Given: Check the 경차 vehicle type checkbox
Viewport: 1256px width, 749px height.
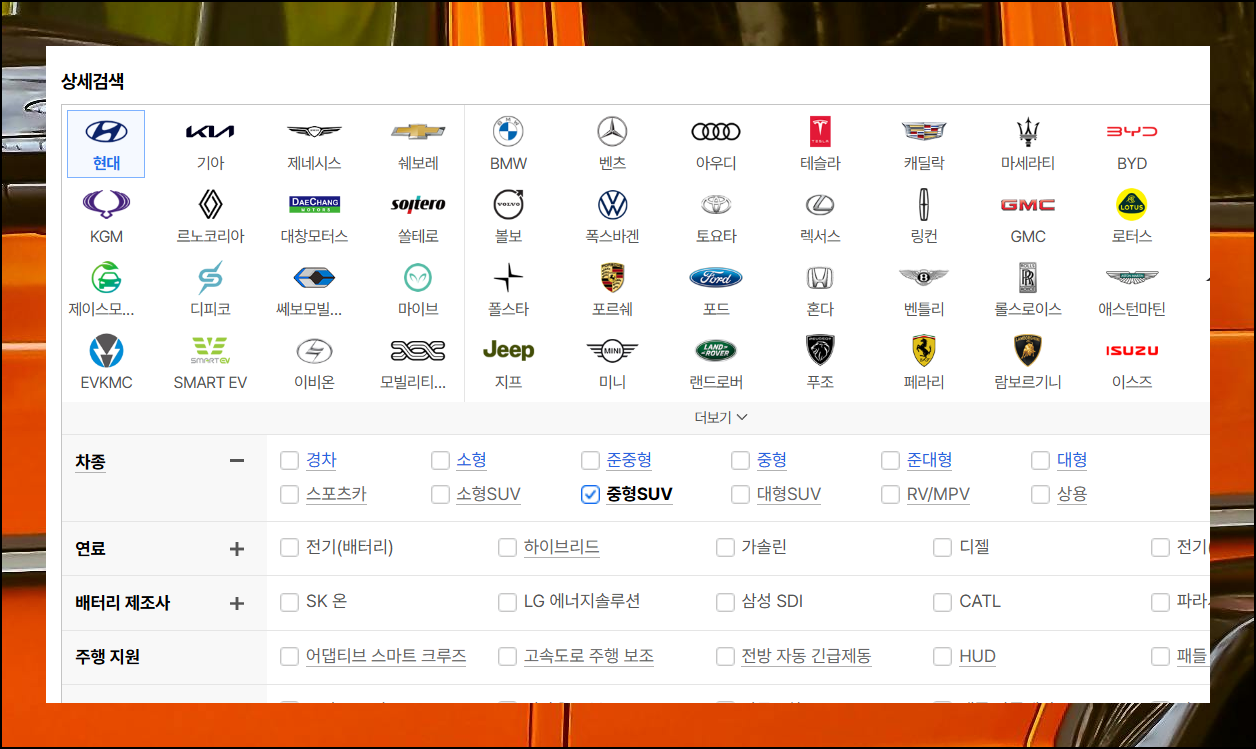Looking at the screenshot, I should pyautogui.click(x=290, y=461).
